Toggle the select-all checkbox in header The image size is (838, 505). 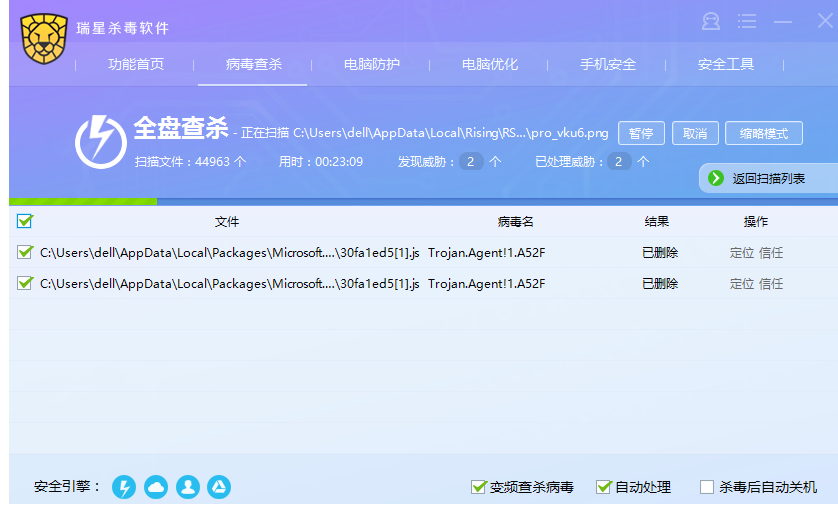pyautogui.click(x=25, y=221)
